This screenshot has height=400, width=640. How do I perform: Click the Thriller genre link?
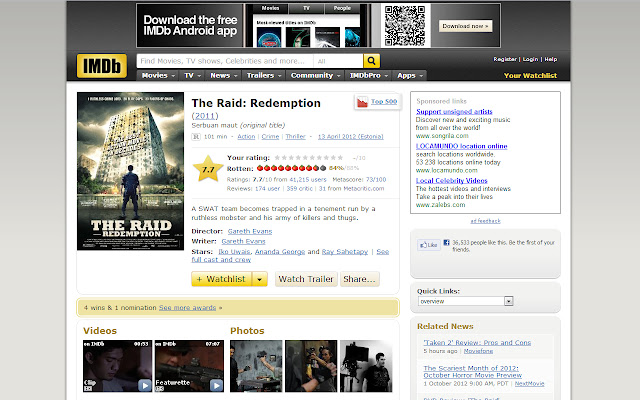[296, 137]
